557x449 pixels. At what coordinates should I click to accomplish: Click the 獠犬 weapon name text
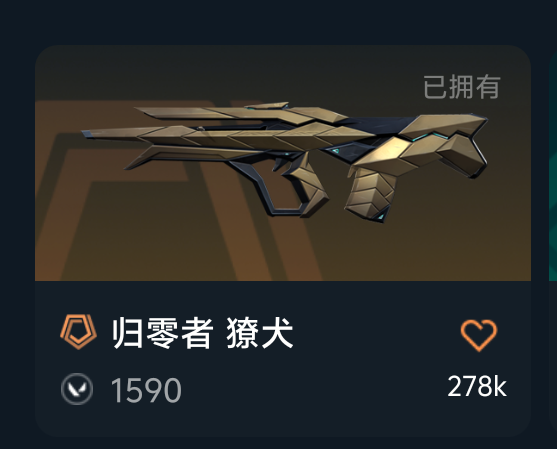[260, 333]
